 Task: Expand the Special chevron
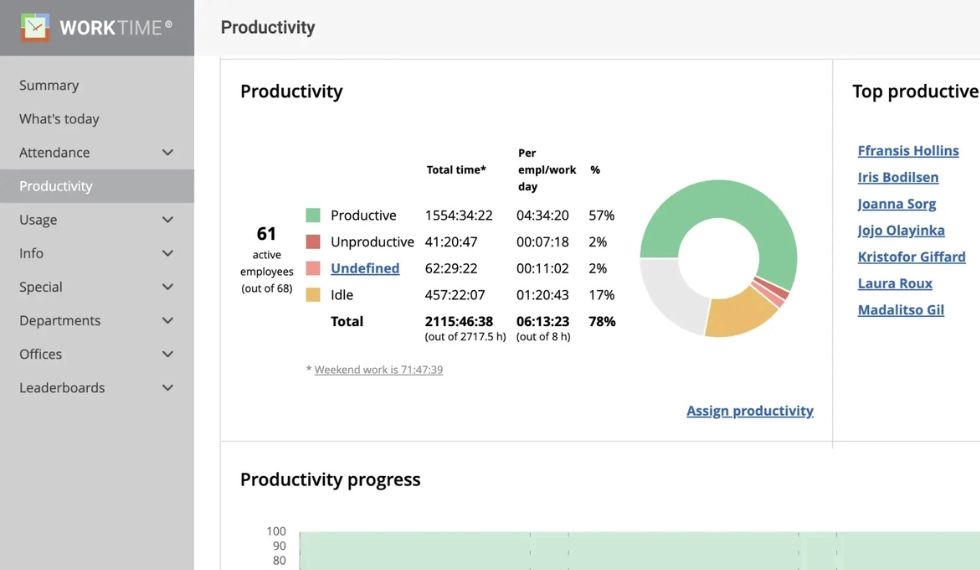point(168,287)
